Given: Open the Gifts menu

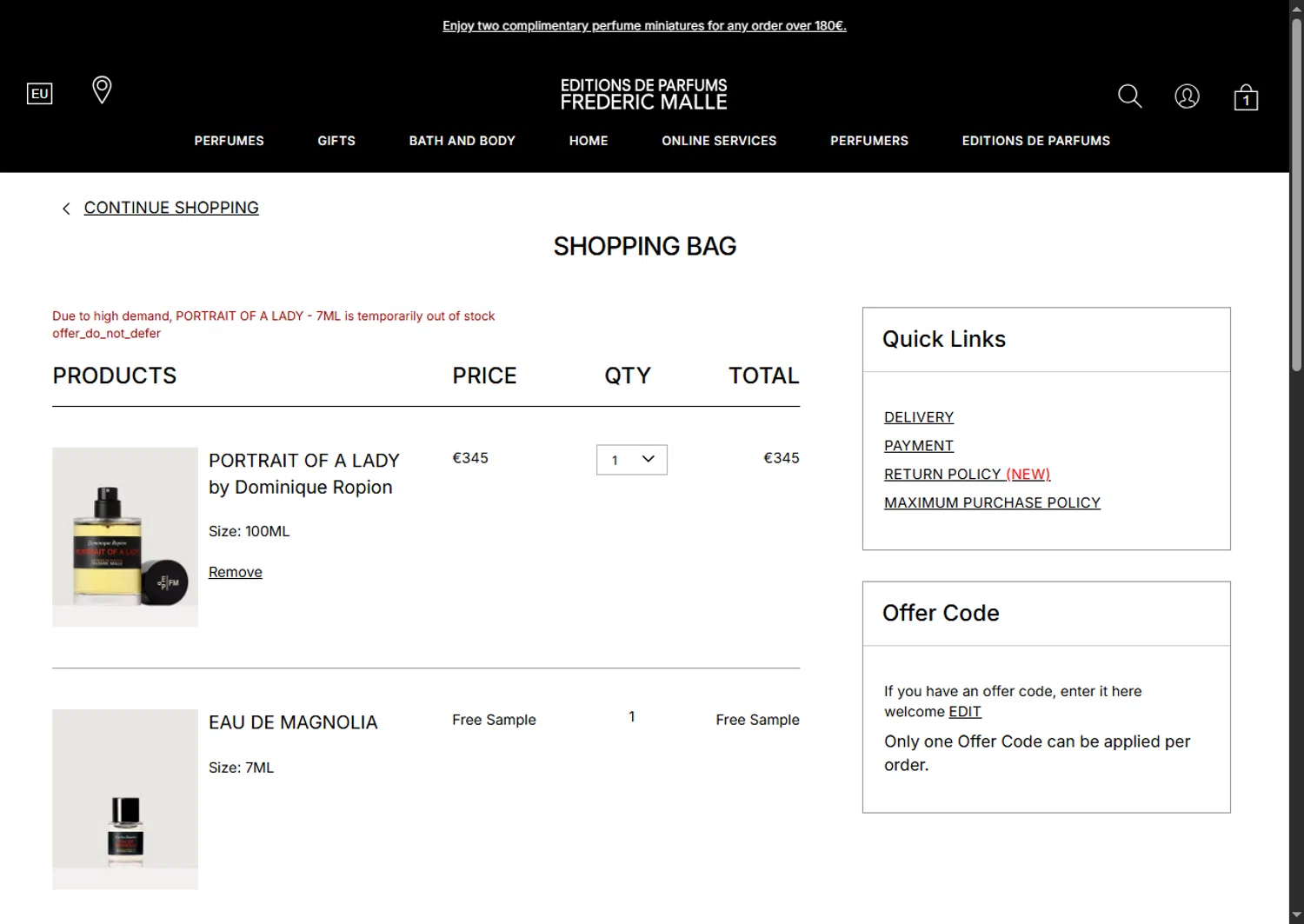Looking at the screenshot, I should pos(336,141).
